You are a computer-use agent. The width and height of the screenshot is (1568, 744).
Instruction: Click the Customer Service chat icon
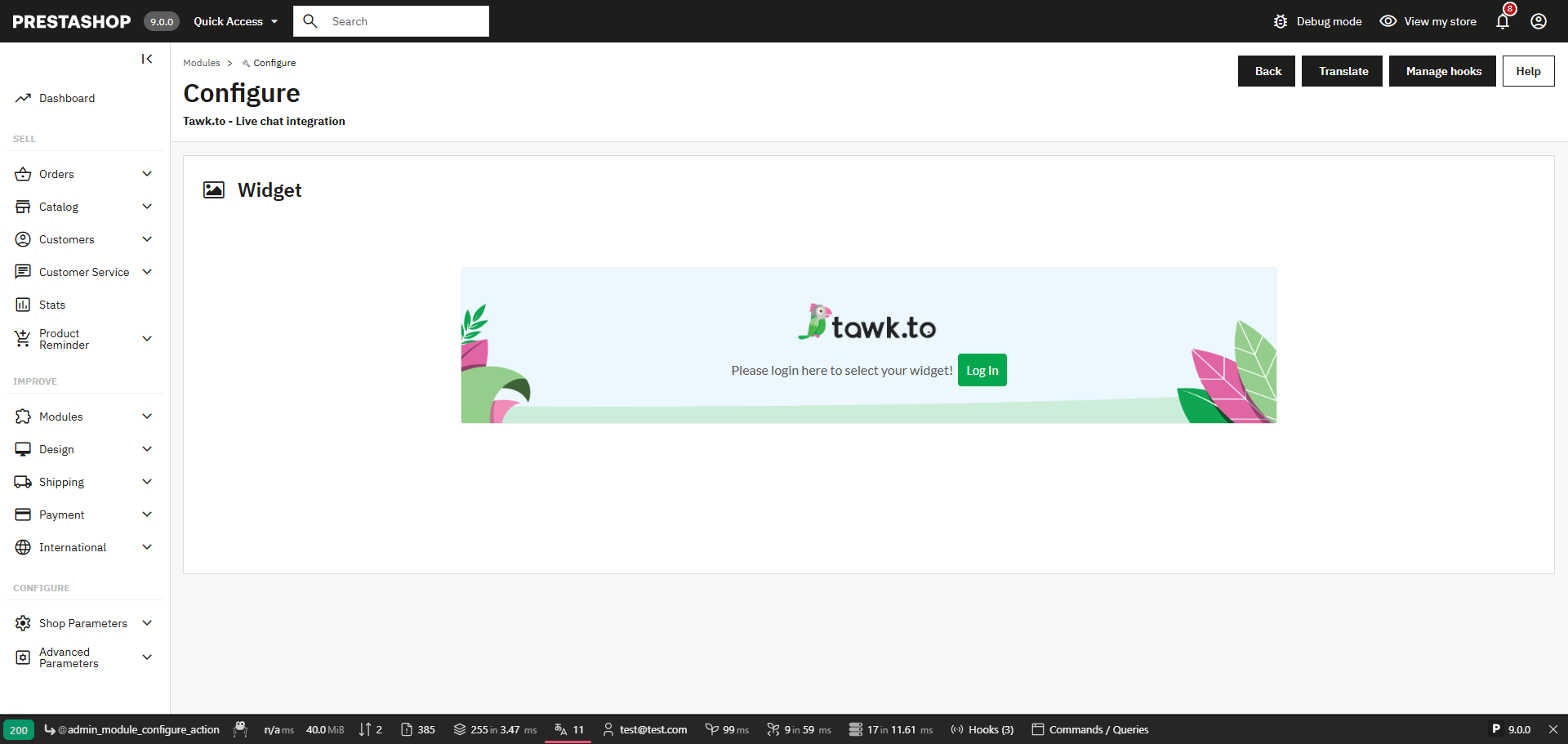tap(23, 272)
